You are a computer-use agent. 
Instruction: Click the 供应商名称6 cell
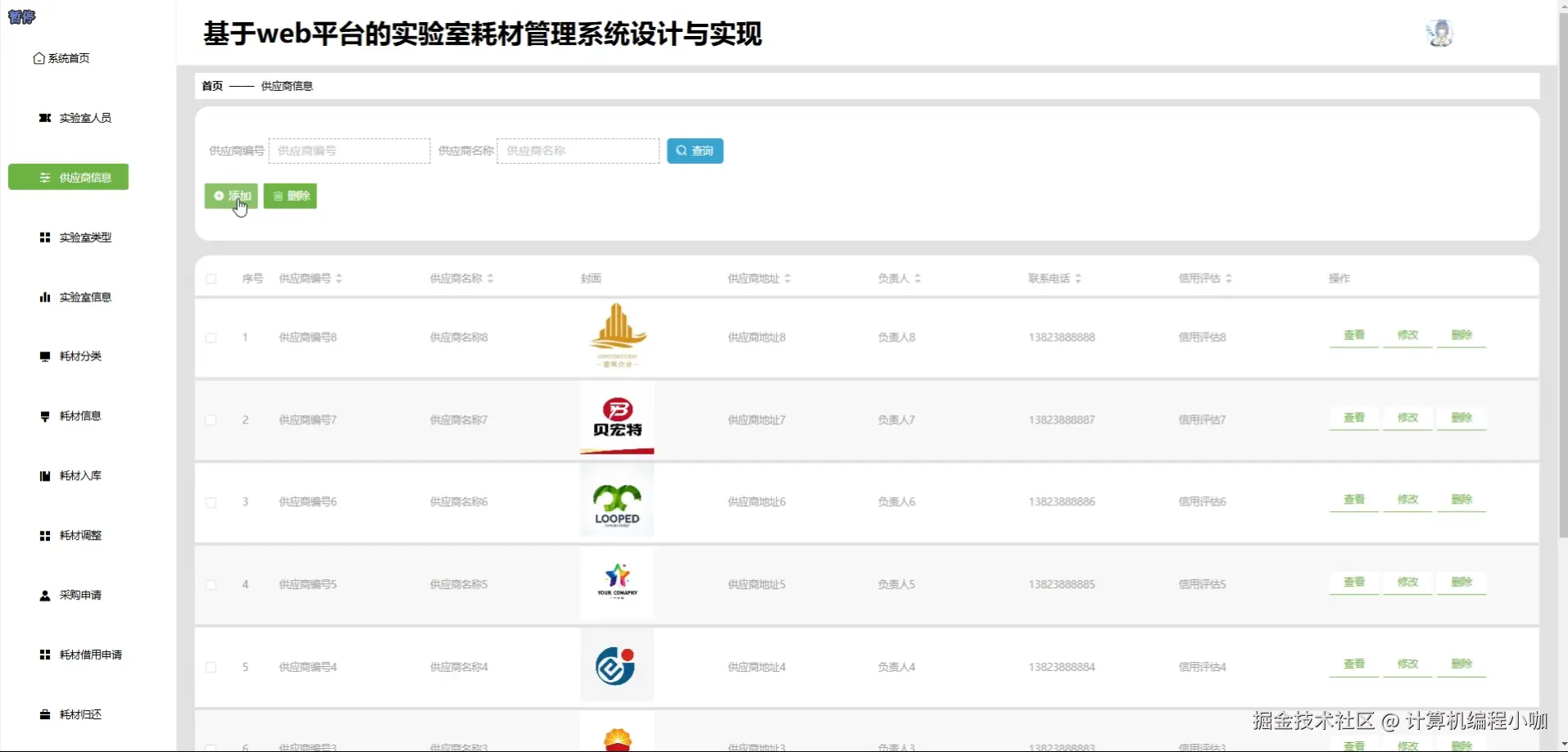459,502
